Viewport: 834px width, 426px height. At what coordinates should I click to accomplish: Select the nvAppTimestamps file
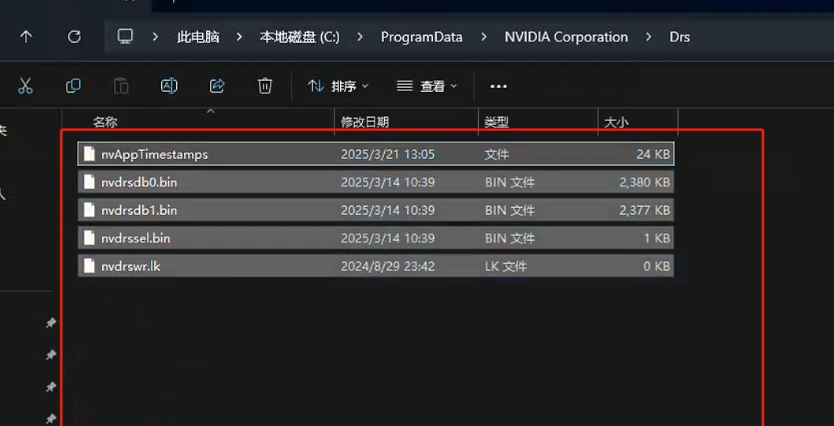click(154, 154)
